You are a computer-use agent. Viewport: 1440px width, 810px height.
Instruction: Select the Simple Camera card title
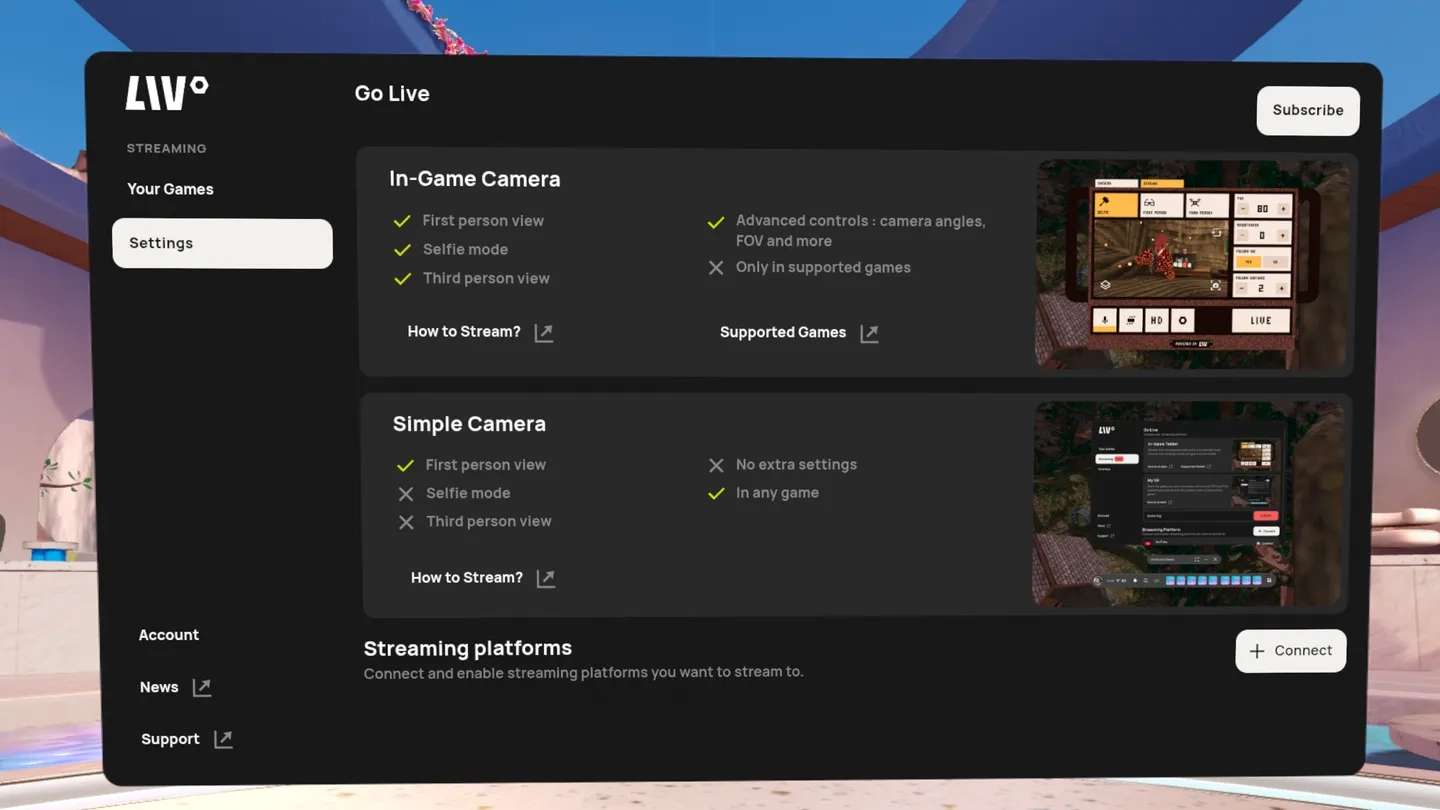tap(469, 424)
